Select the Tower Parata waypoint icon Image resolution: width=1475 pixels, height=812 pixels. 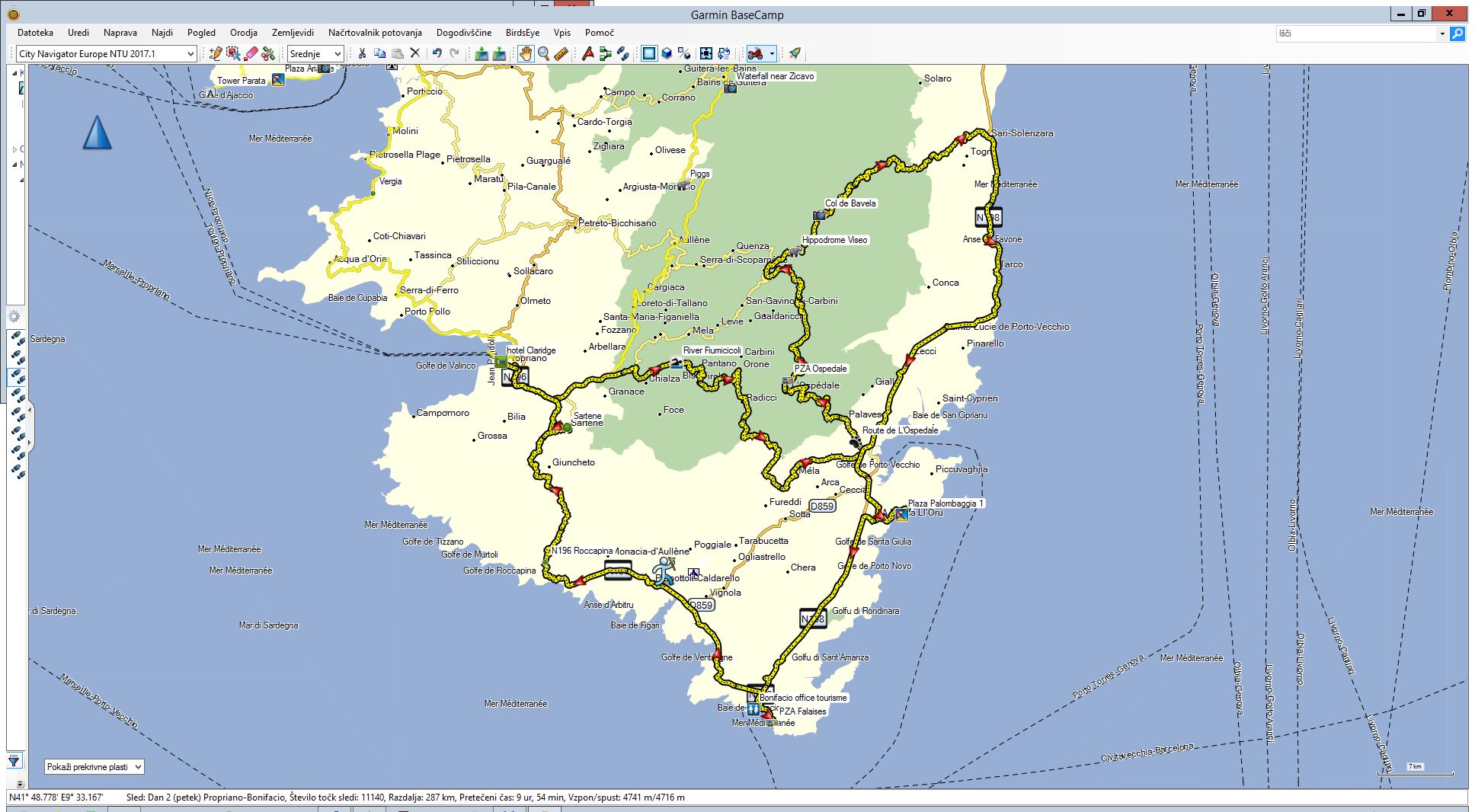278,79
